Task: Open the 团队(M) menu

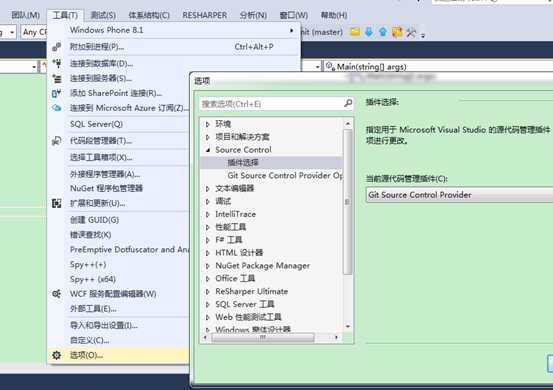Action: click(x=25, y=15)
